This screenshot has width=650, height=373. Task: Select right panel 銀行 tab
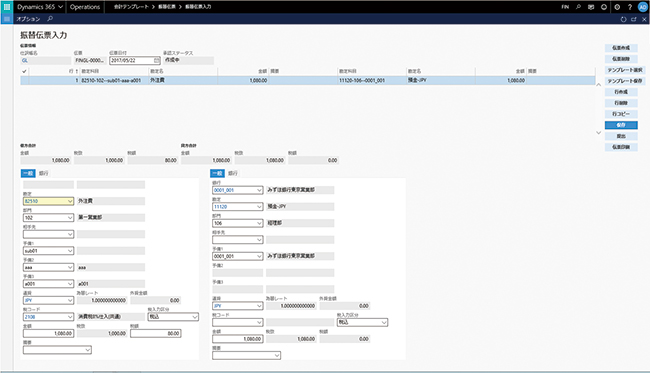click(x=233, y=173)
